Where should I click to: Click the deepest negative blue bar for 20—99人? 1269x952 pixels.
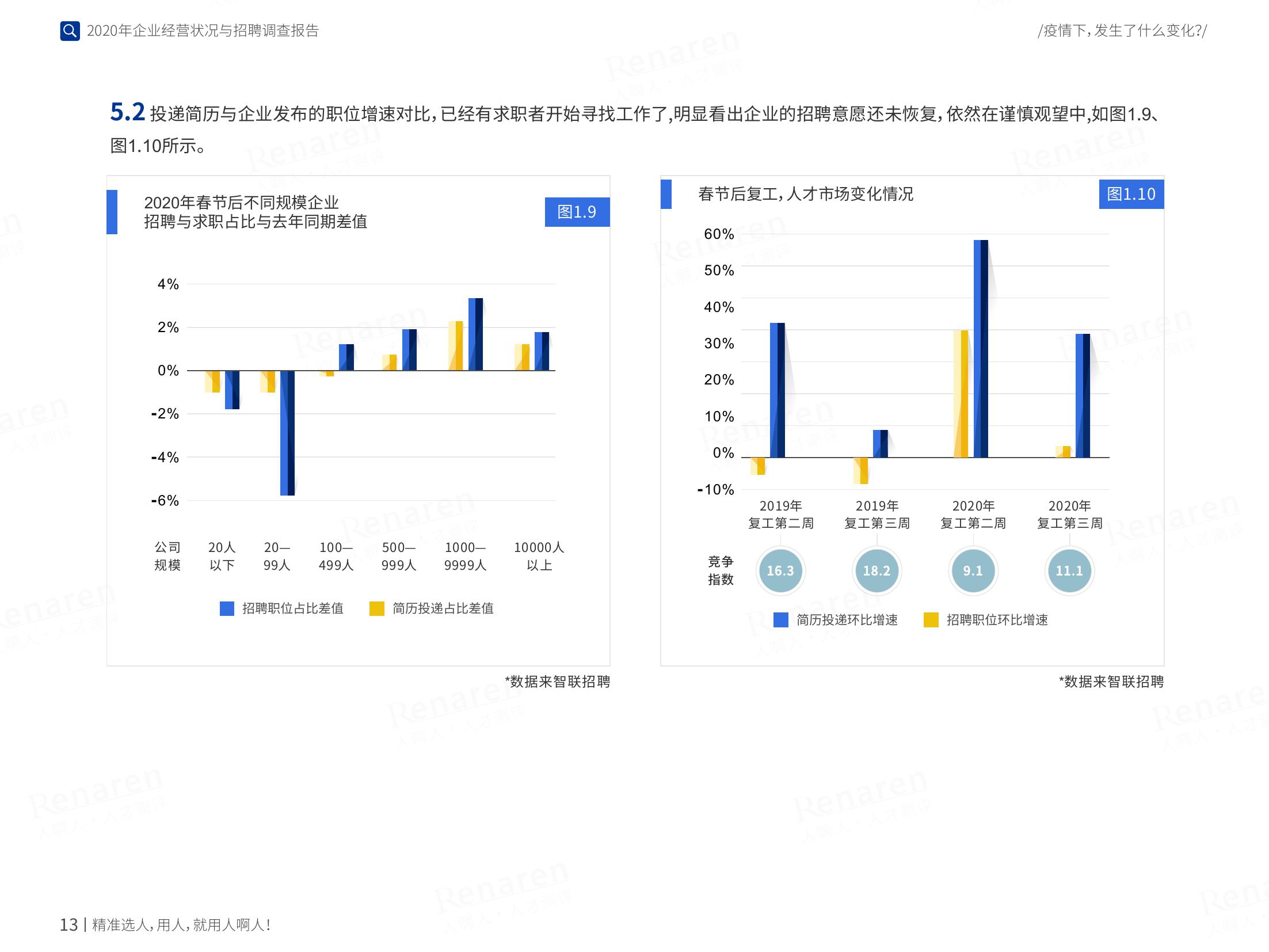(287, 433)
